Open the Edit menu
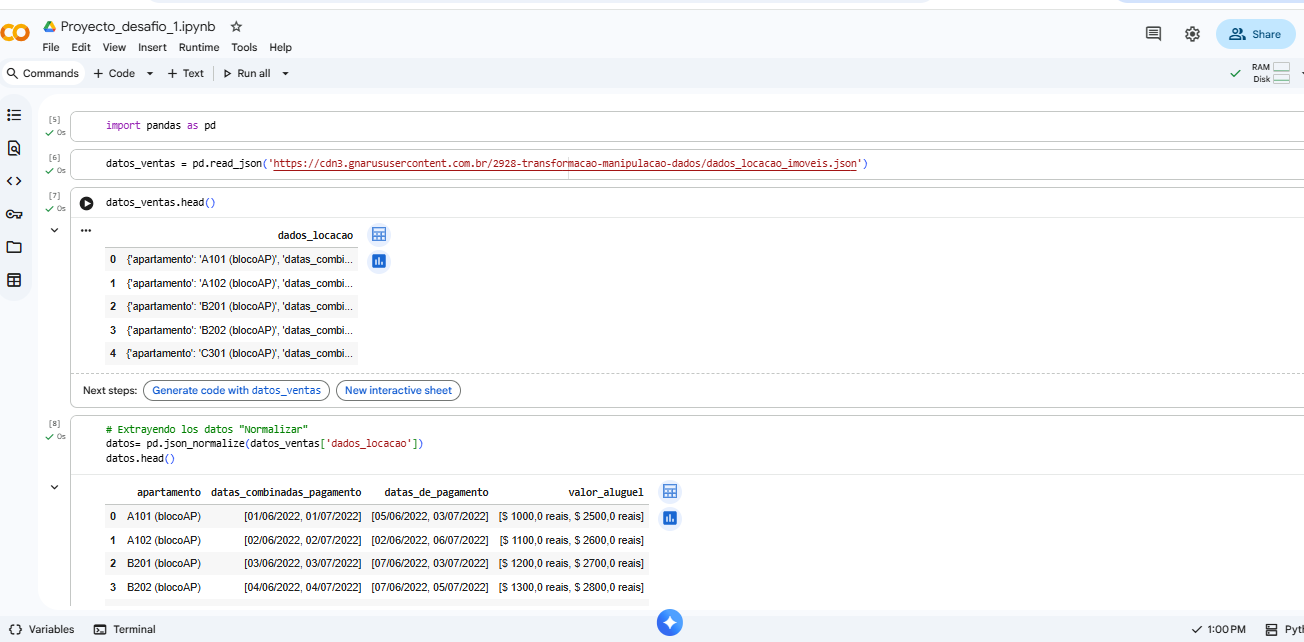 (x=81, y=47)
